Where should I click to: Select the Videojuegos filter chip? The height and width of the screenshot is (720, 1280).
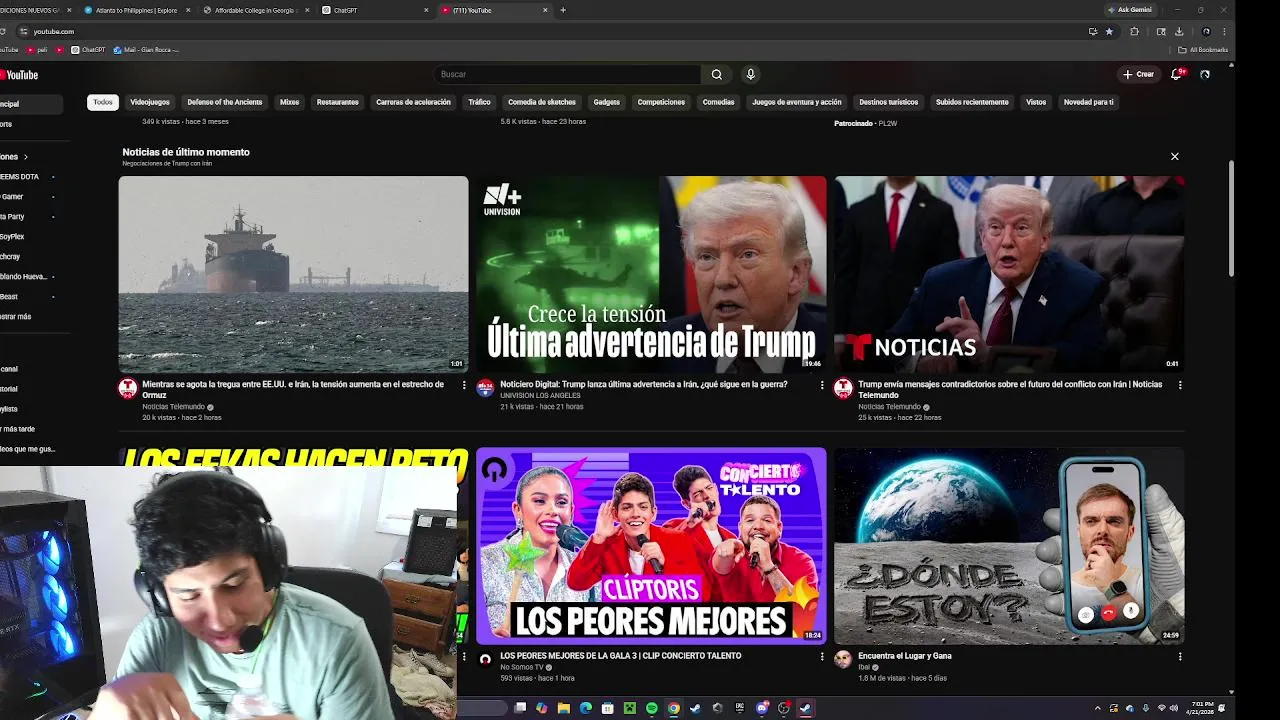pyautogui.click(x=150, y=102)
